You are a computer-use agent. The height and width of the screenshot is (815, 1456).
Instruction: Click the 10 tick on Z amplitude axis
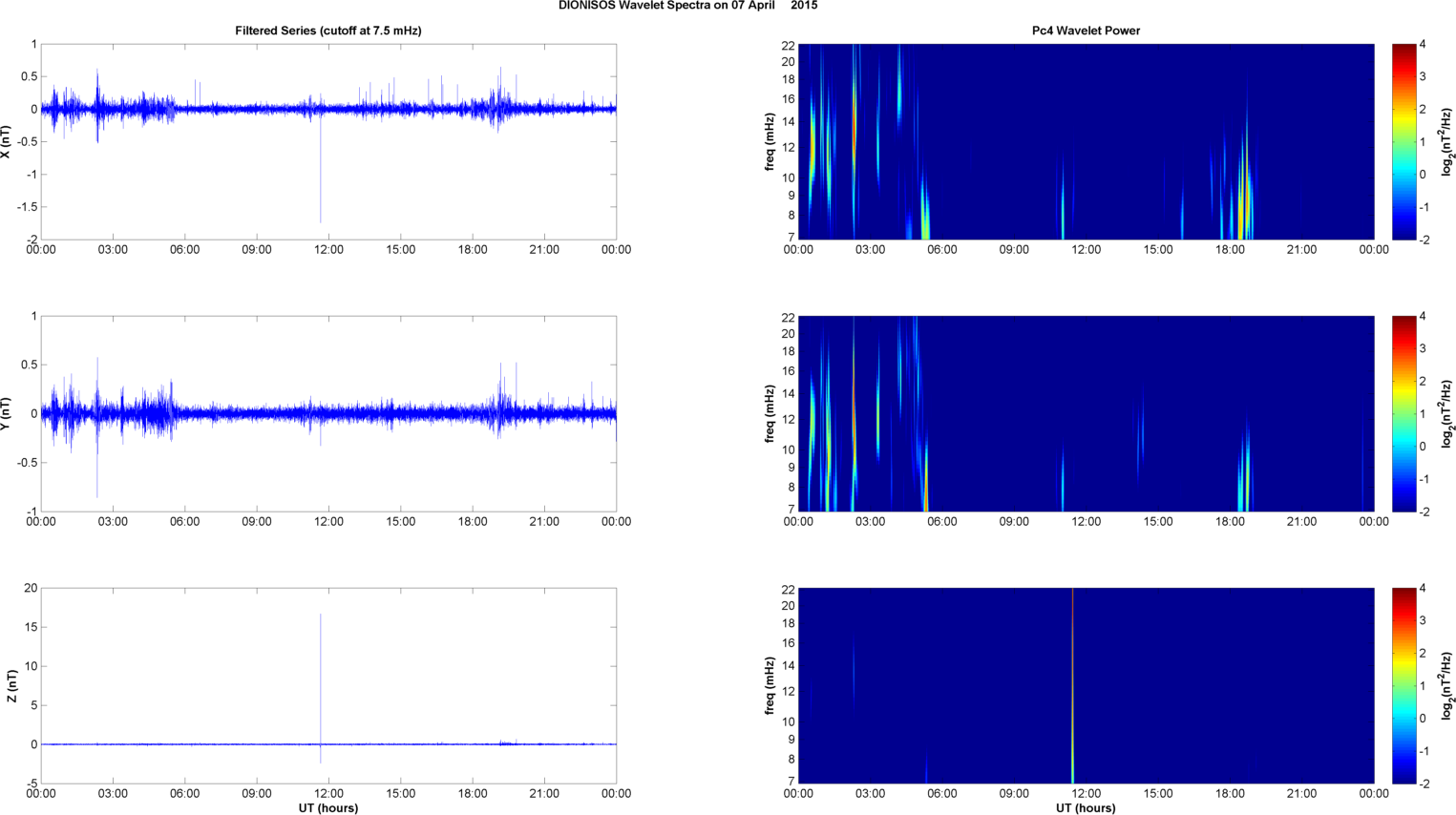pyautogui.click(x=32, y=666)
